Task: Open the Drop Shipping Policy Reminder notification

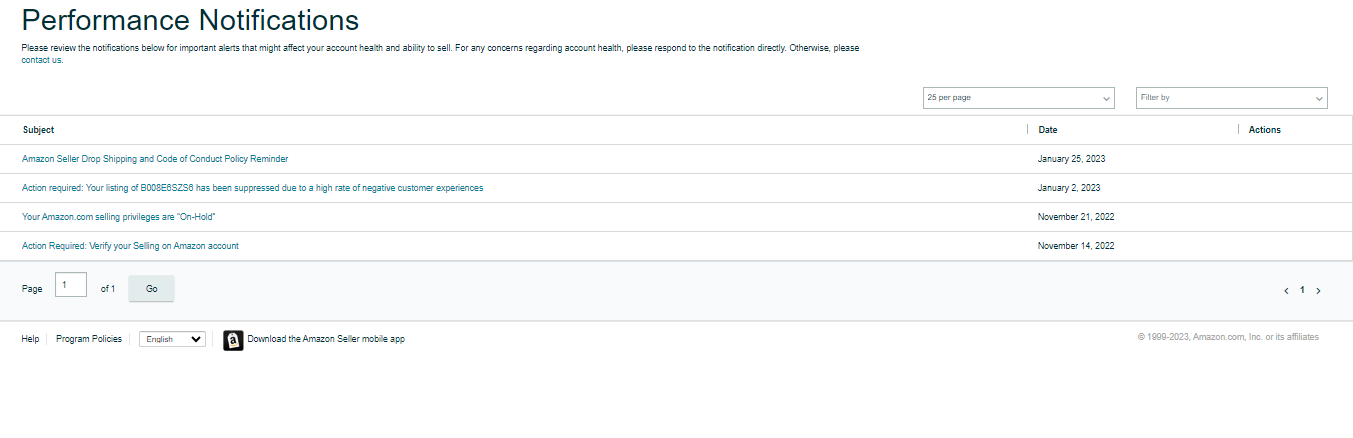Action: pos(155,159)
